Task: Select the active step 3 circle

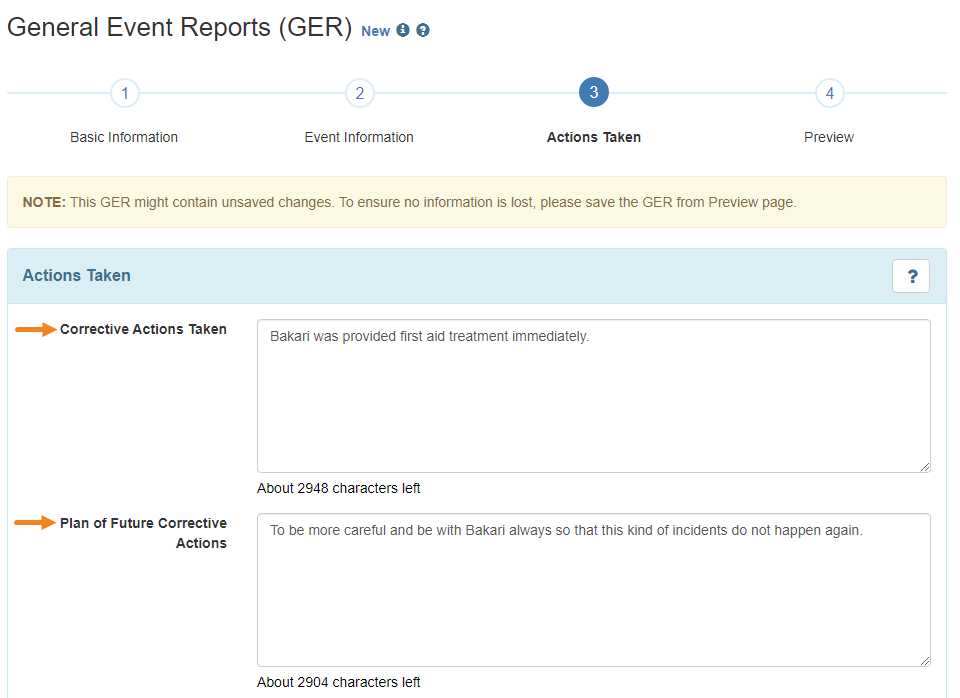Action: [594, 92]
